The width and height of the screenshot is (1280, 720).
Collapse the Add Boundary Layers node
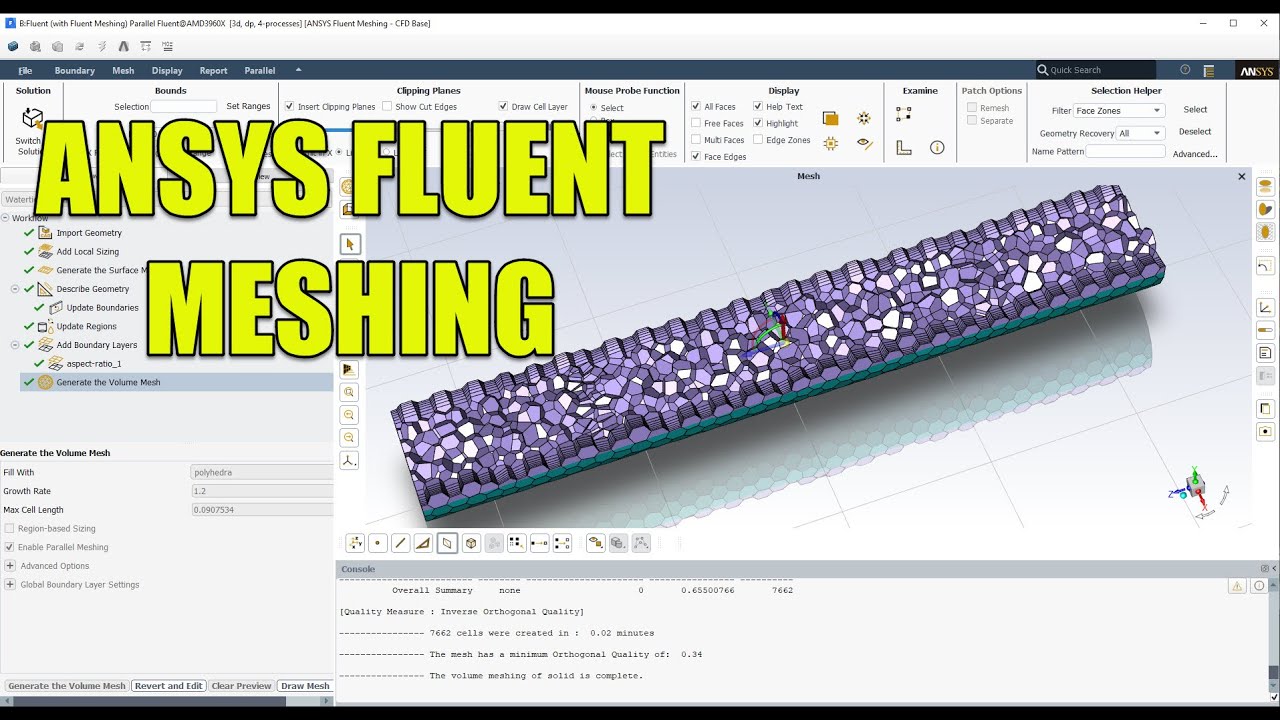15,345
